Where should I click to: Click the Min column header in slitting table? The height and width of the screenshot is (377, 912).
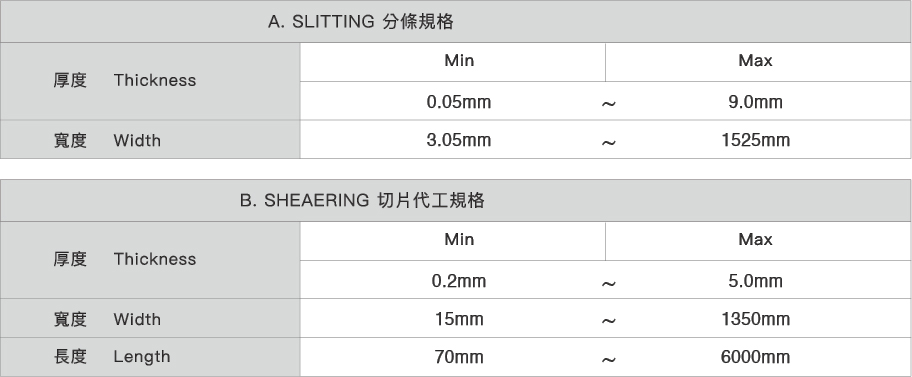click(x=459, y=61)
